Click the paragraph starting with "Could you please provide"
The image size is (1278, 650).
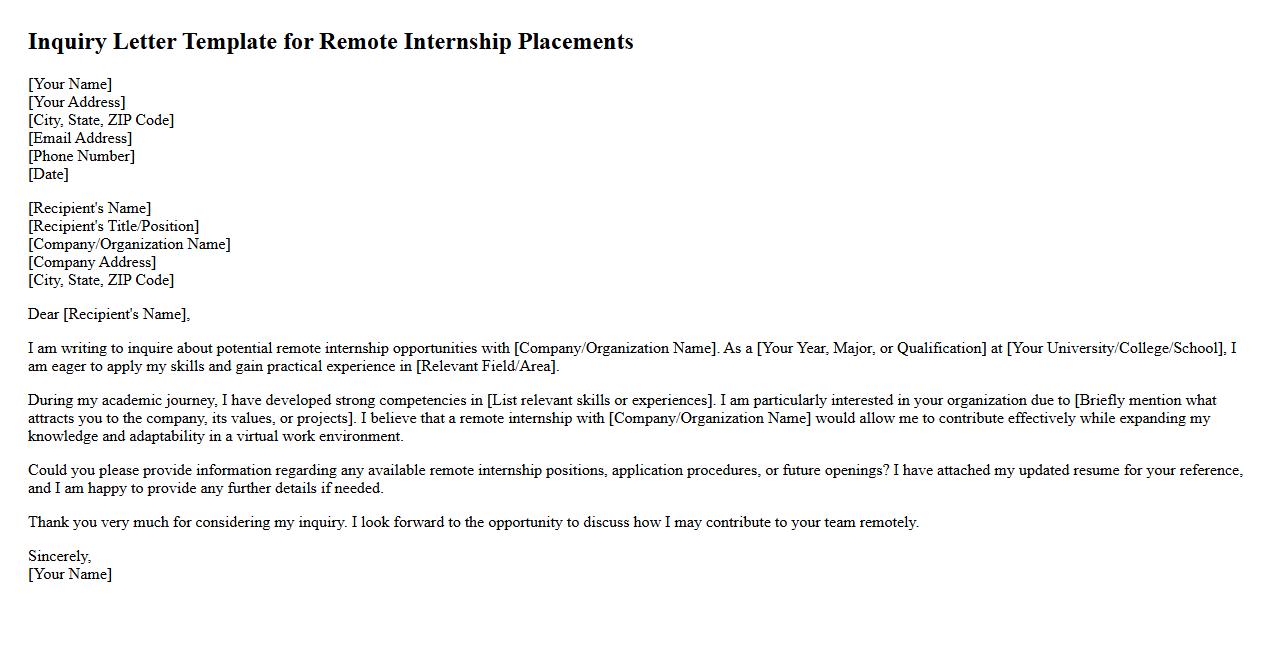coord(635,479)
